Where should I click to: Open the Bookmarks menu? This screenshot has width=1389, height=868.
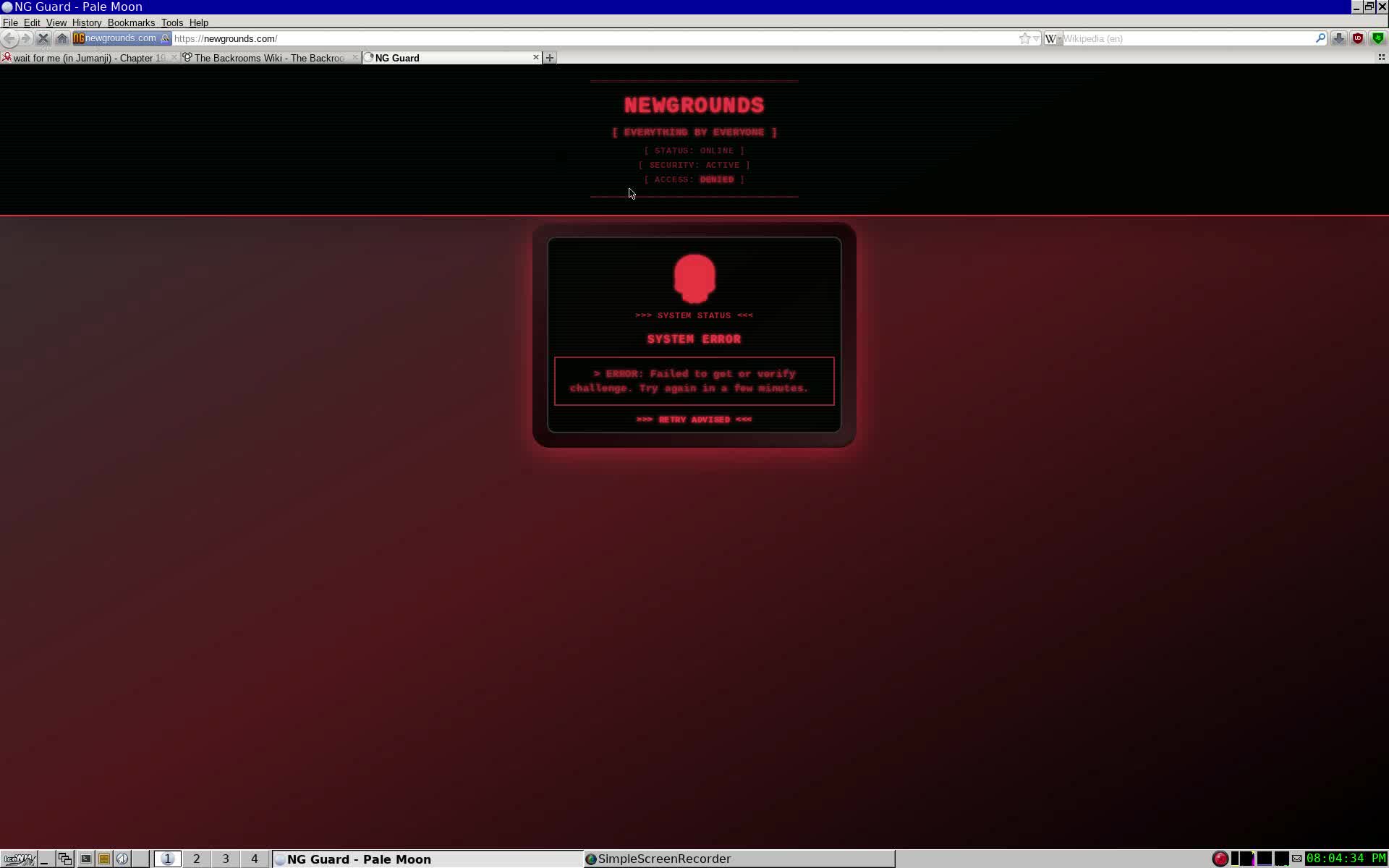131,22
